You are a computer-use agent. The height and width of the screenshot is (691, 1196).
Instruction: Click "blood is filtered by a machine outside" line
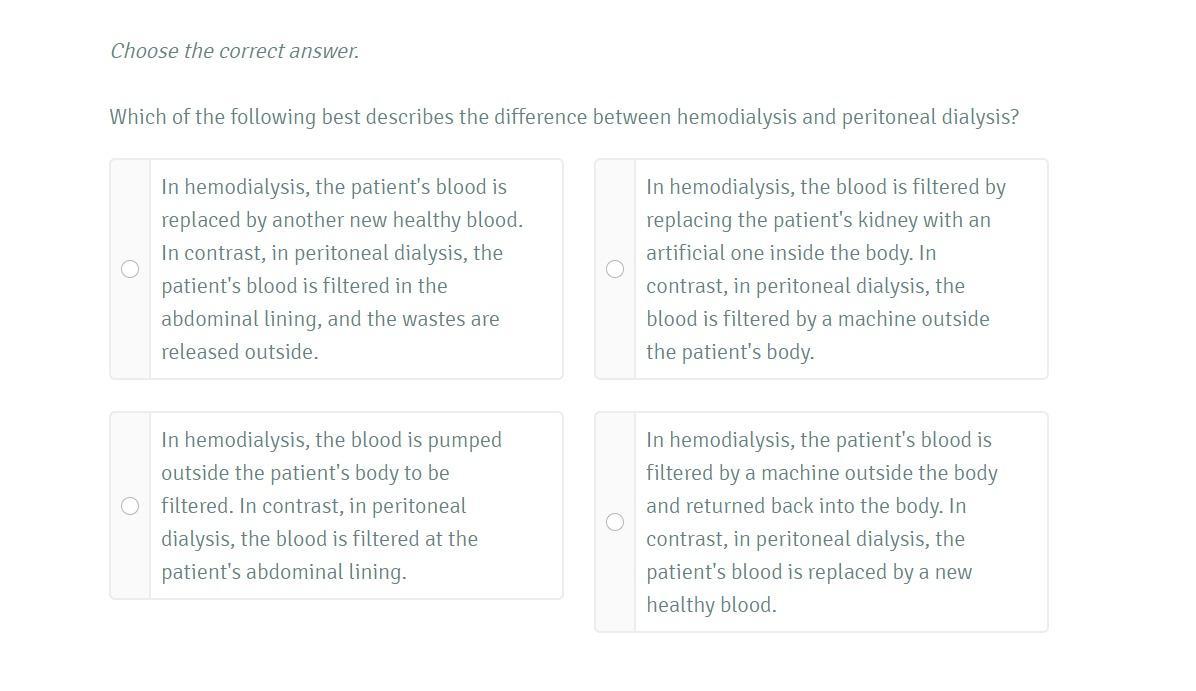coord(817,319)
